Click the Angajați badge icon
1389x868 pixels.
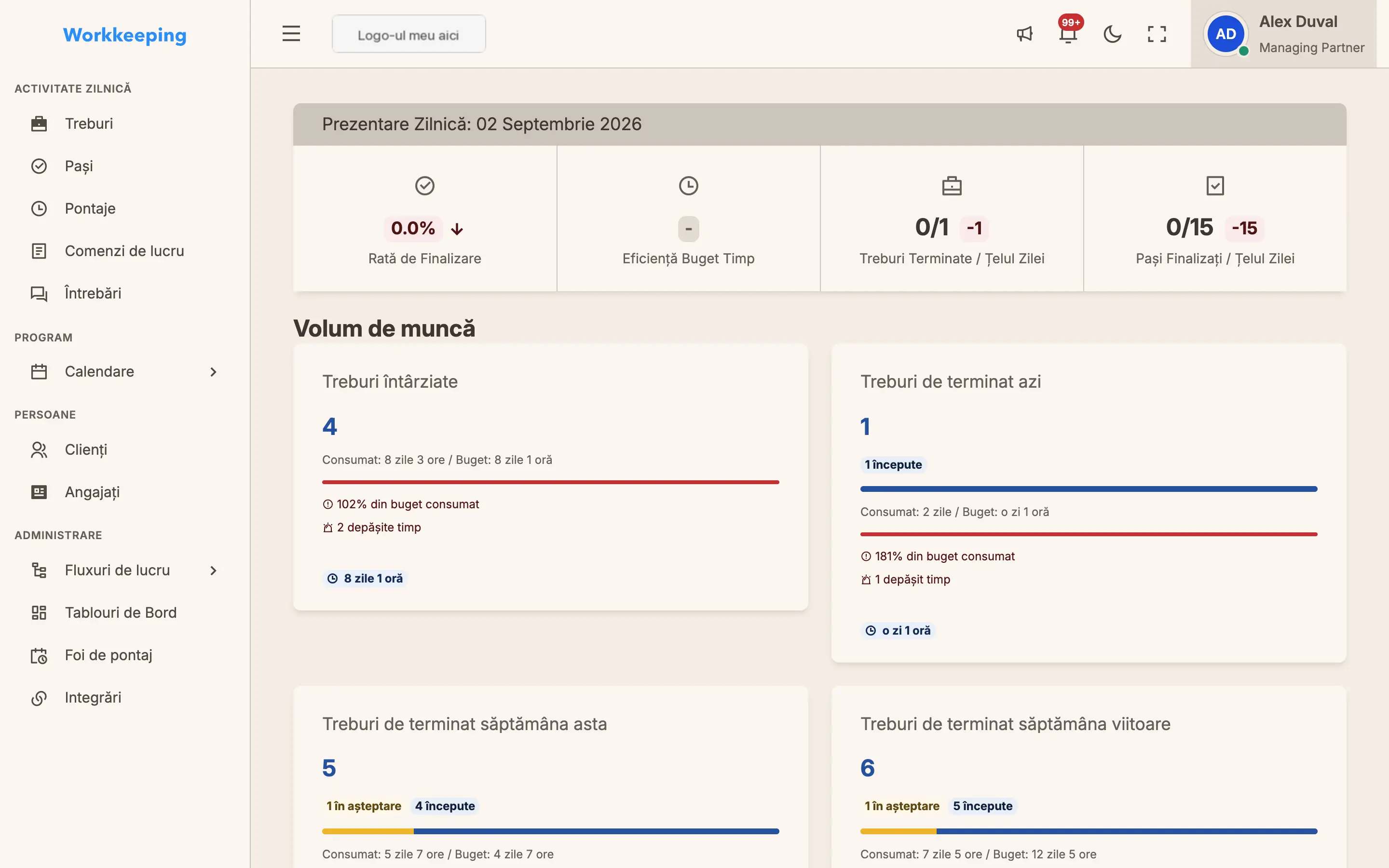click(39, 492)
